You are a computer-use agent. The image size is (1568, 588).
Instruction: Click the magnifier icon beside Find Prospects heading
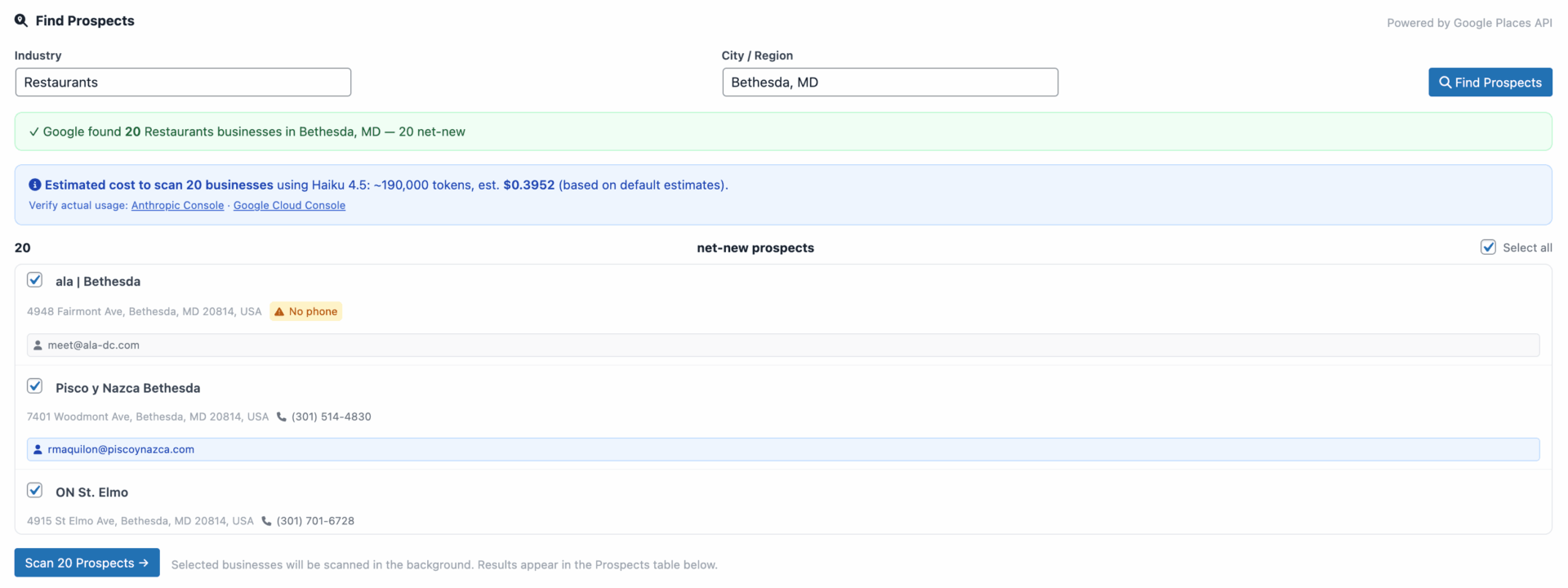pos(21,20)
